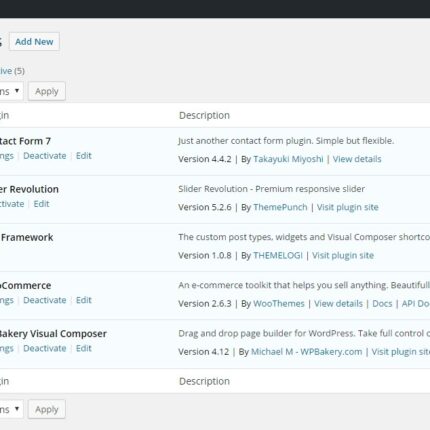Open ThemePunch author link
The width and height of the screenshot is (430, 430).
280,207
